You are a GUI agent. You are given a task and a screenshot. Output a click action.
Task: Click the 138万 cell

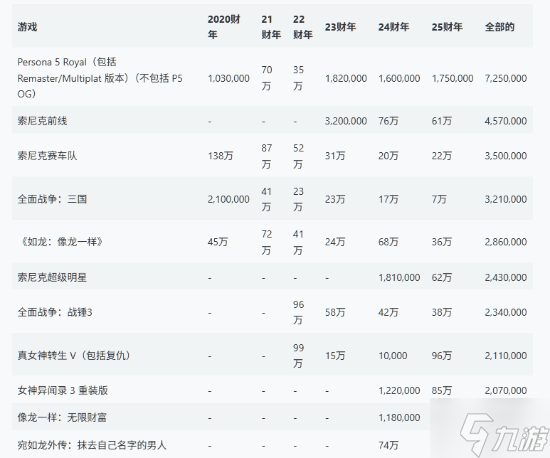(x=220, y=156)
